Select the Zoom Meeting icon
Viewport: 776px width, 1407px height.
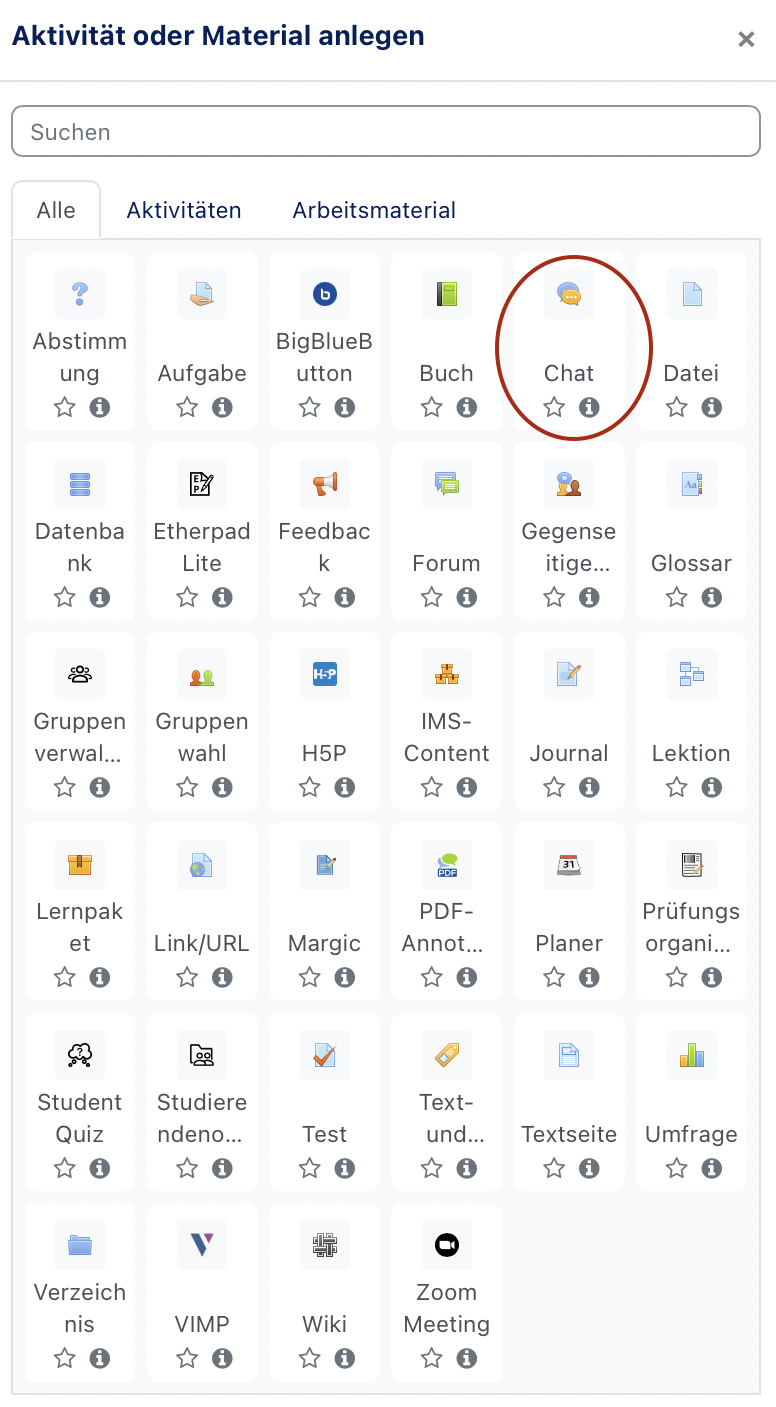tap(446, 1244)
